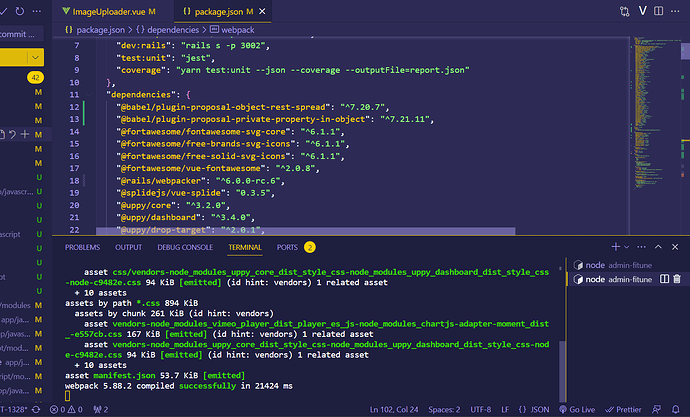
Task: Open terminal panel more actions ellipsis
Action: (642, 247)
